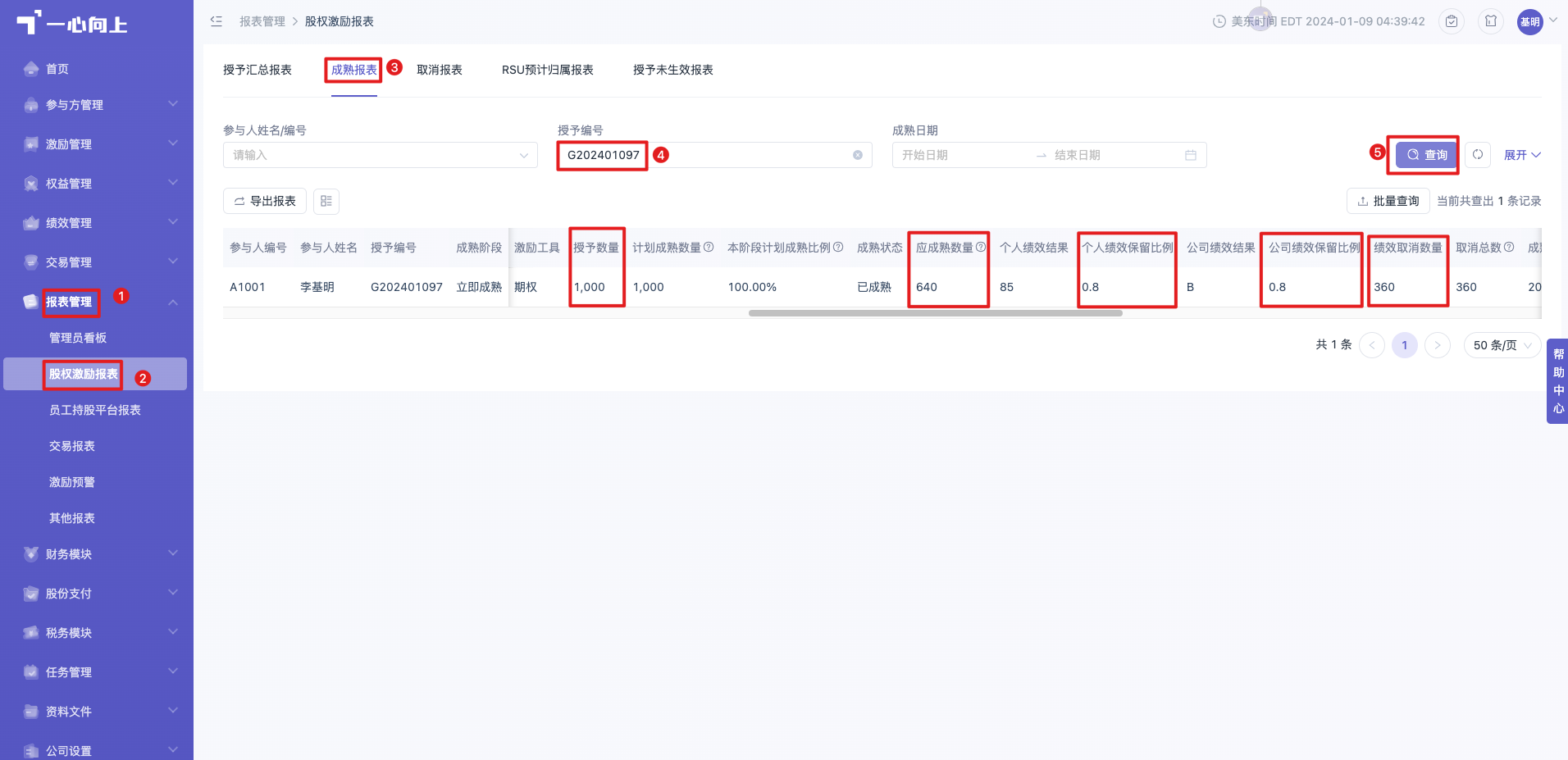Click the 导出报表 export button

265,201
